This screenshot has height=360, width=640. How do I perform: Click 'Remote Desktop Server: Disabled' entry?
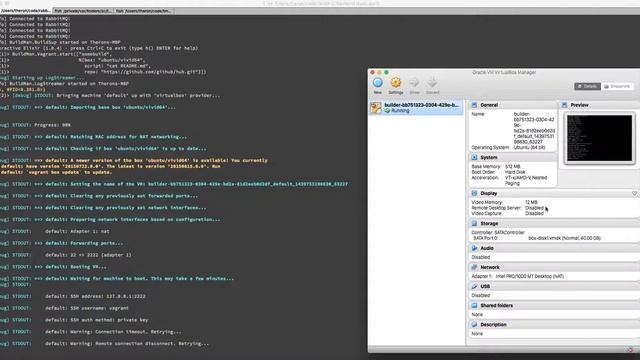508,208
